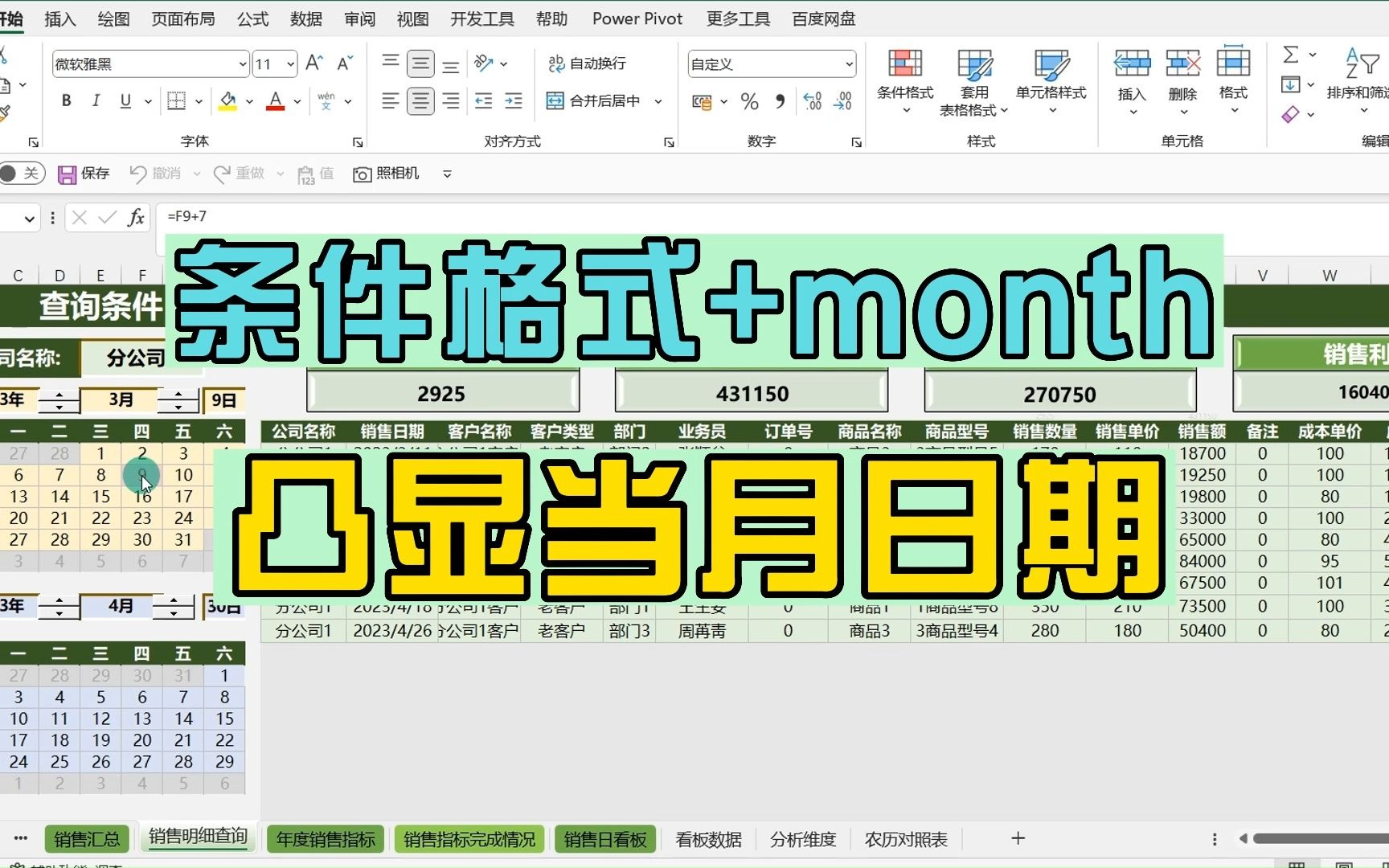Increase the indent

tap(514, 101)
